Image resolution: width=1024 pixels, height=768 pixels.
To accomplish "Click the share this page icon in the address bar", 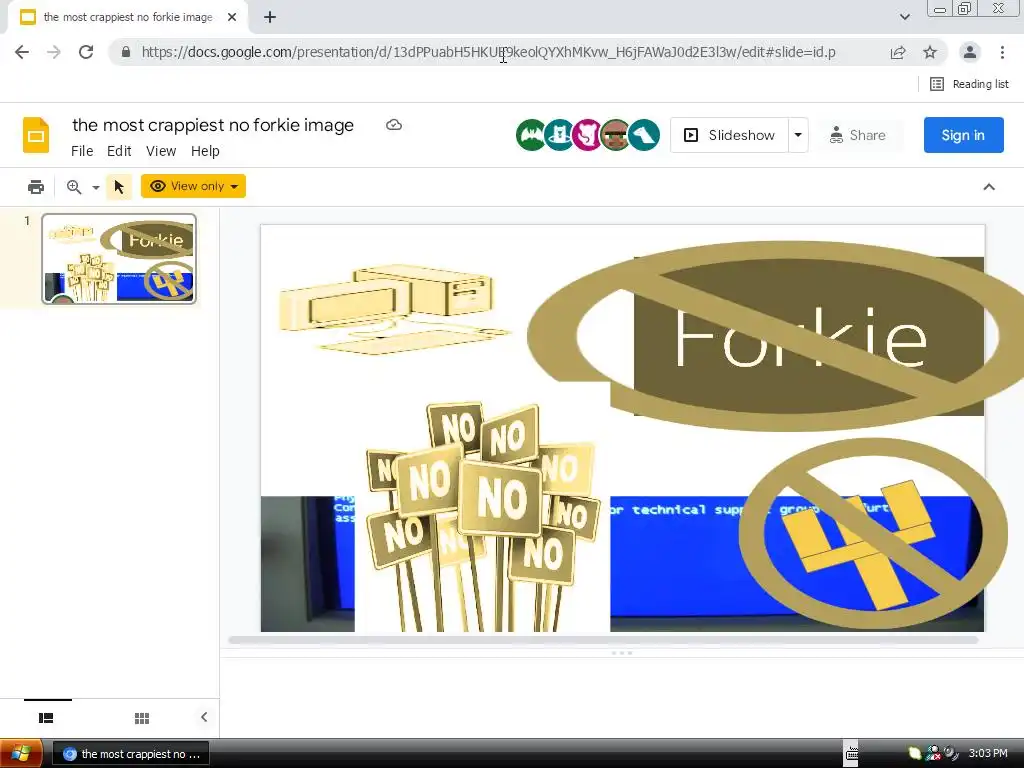I will coord(898,52).
